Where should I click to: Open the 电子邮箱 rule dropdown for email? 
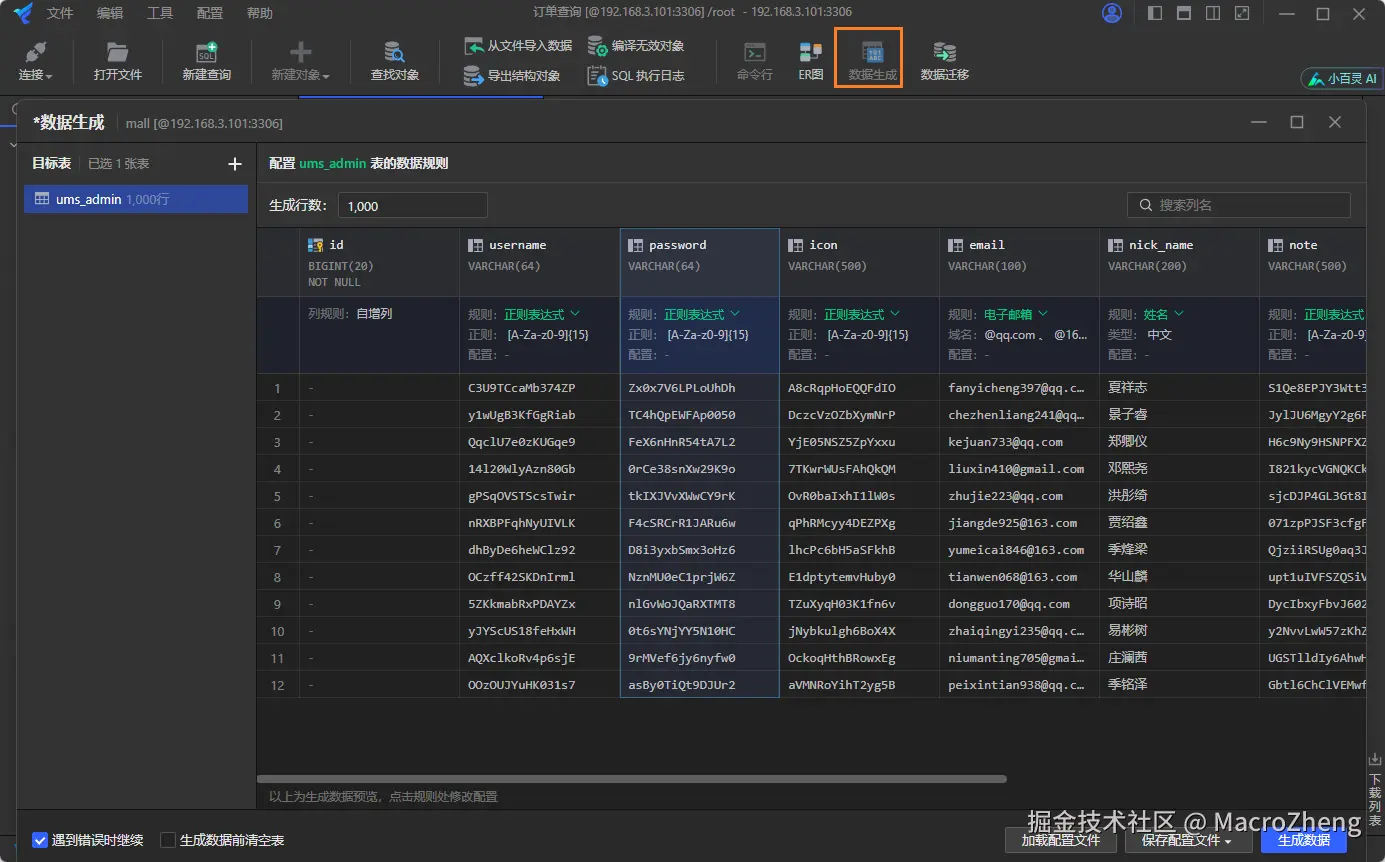click(1015, 314)
